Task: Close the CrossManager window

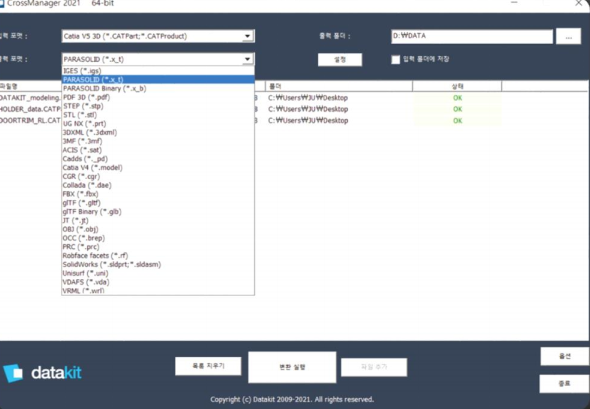Action: [x=579, y=3]
